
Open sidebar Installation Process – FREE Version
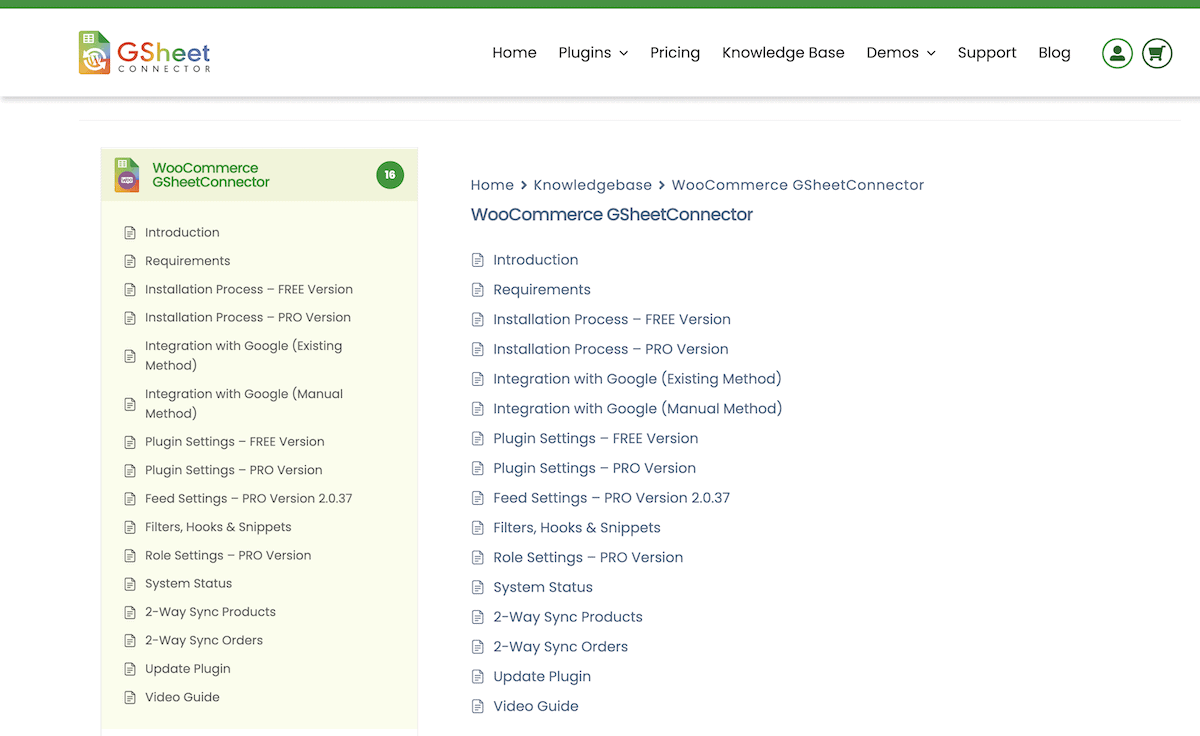[249, 290]
